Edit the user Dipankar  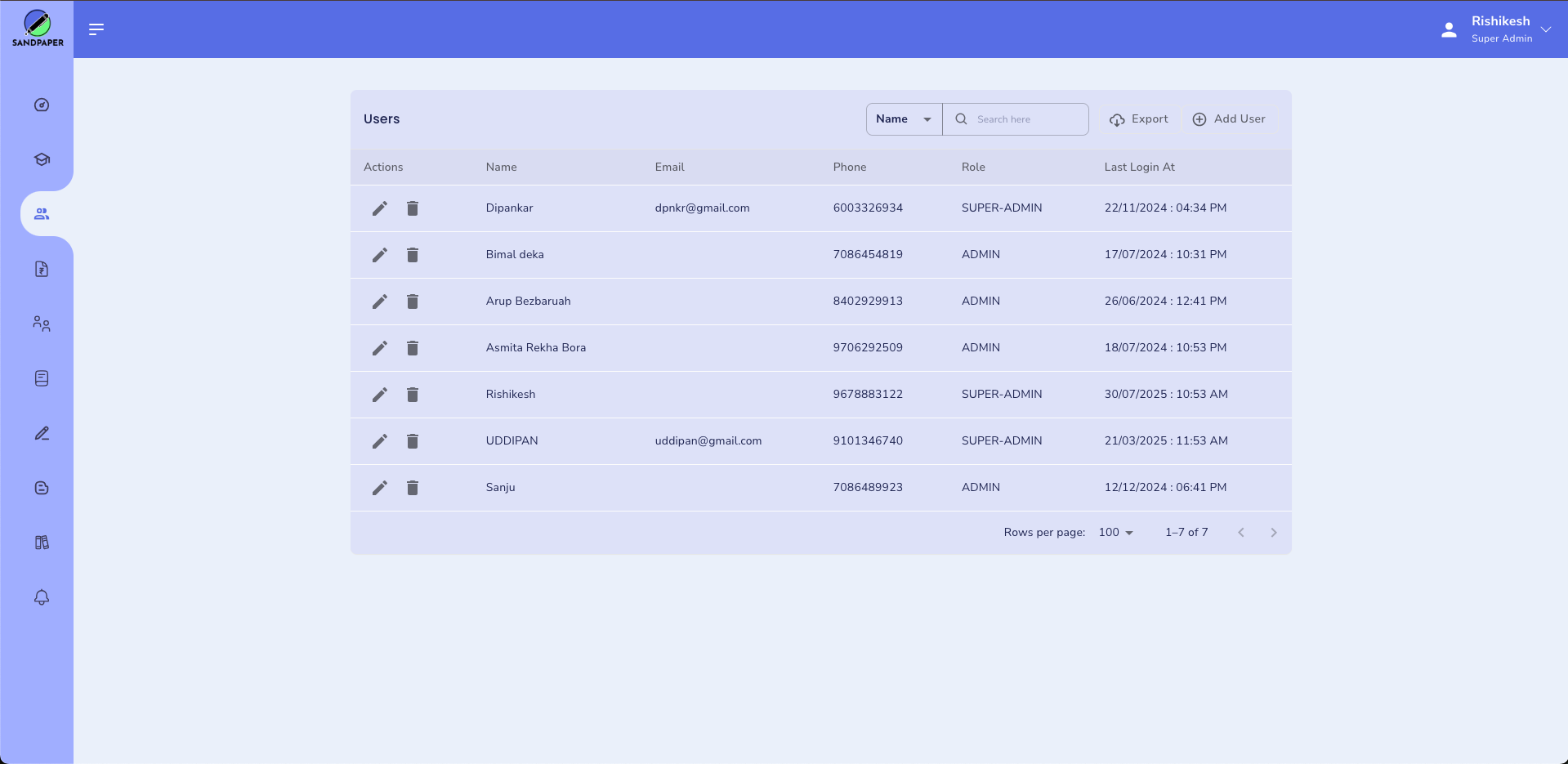(379, 208)
